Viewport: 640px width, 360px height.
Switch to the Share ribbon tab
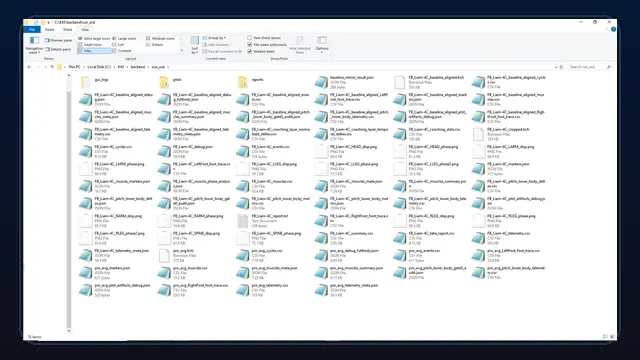click(x=67, y=29)
